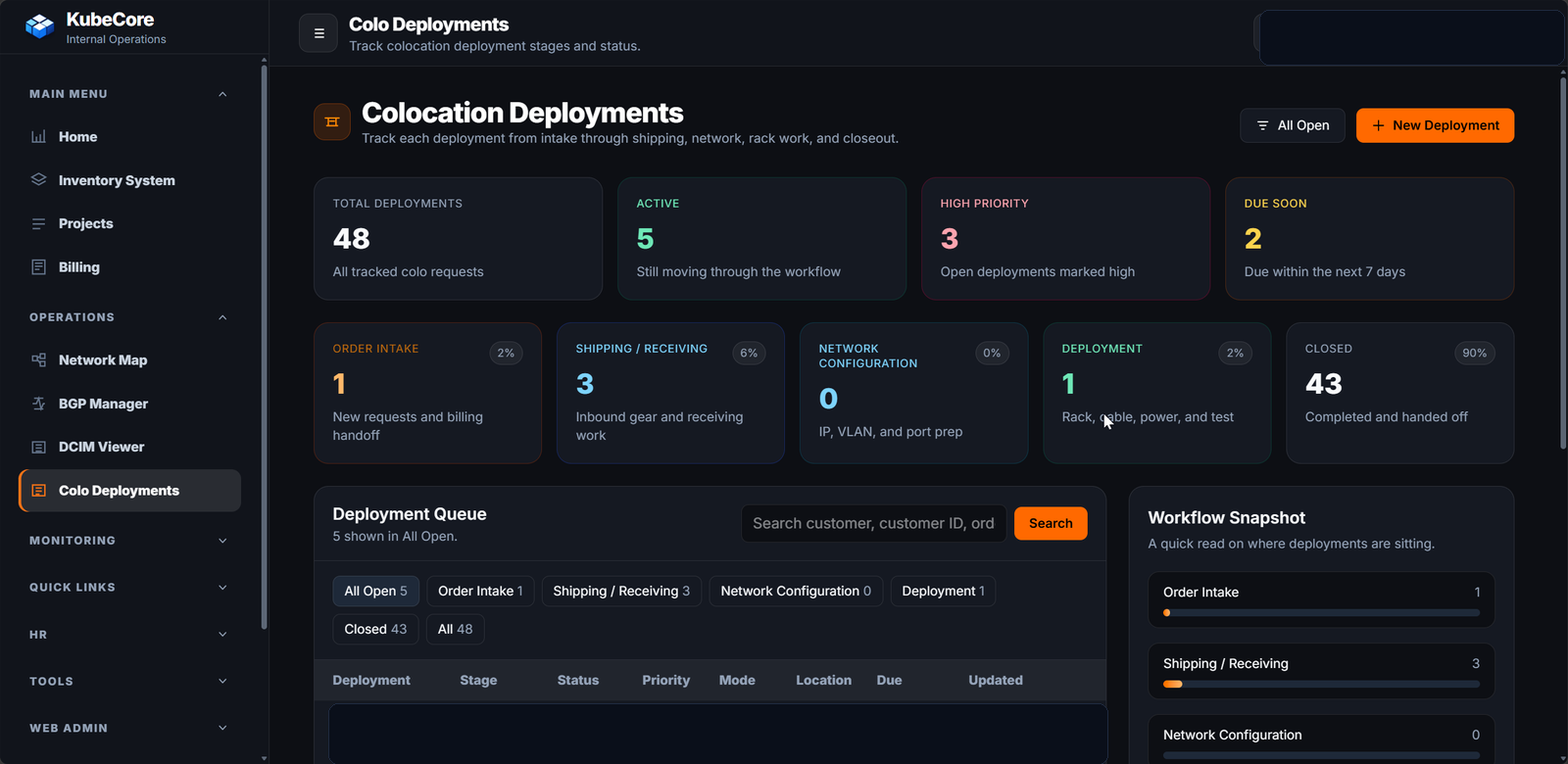Select the Closed 43 tab

pyautogui.click(x=375, y=629)
